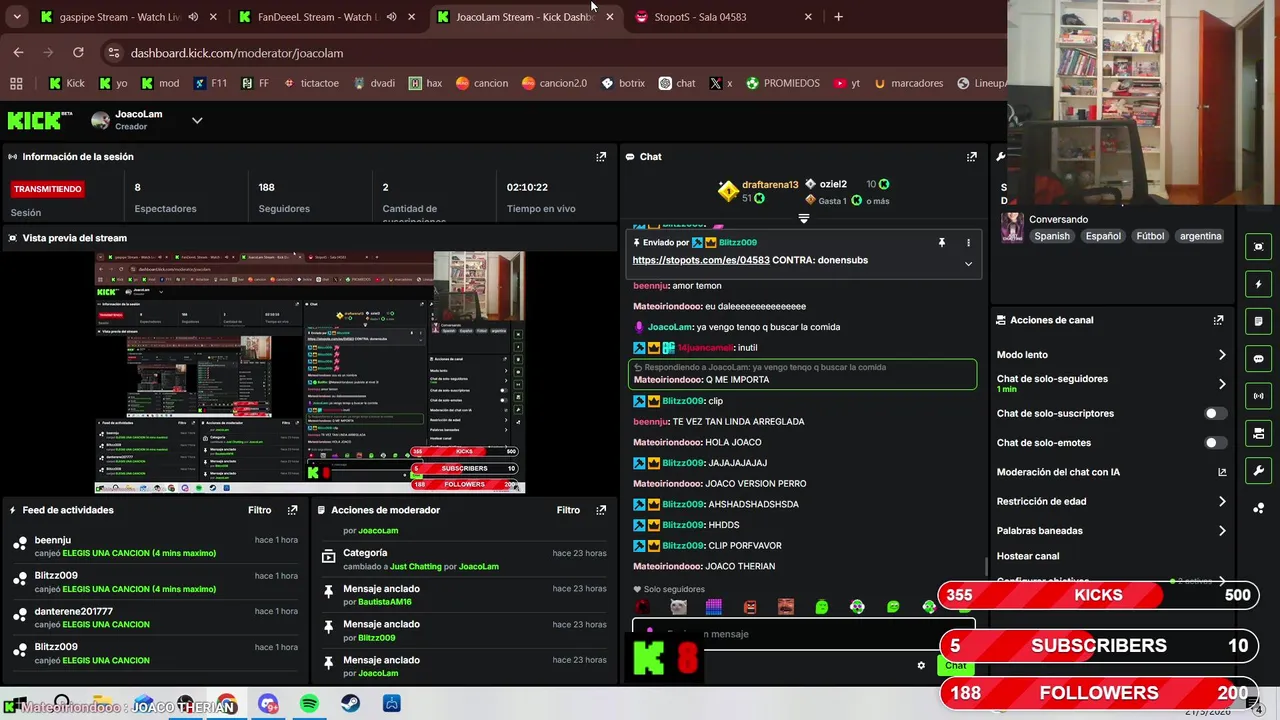Image resolution: width=1280 pixels, height=720 pixels.
Task: Click the chat message input field
Action: click(x=803, y=634)
